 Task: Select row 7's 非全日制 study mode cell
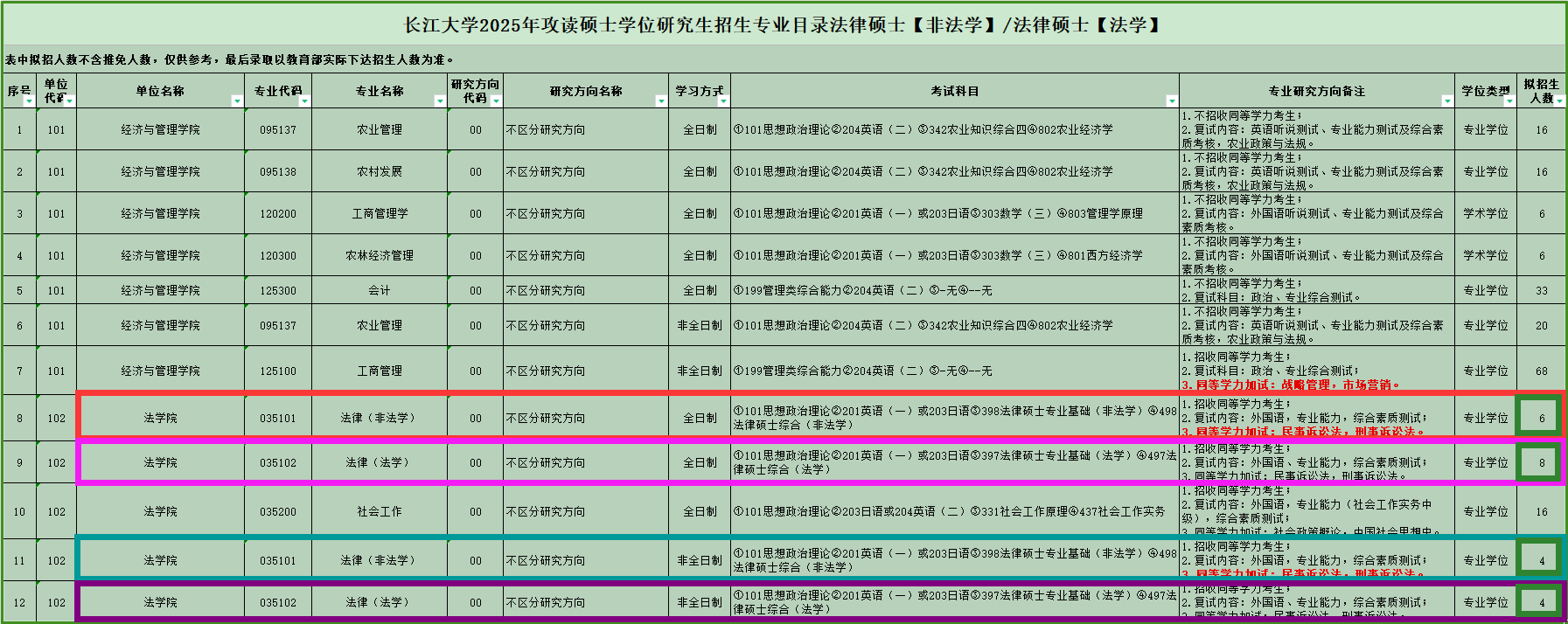(x=700, y=371)
